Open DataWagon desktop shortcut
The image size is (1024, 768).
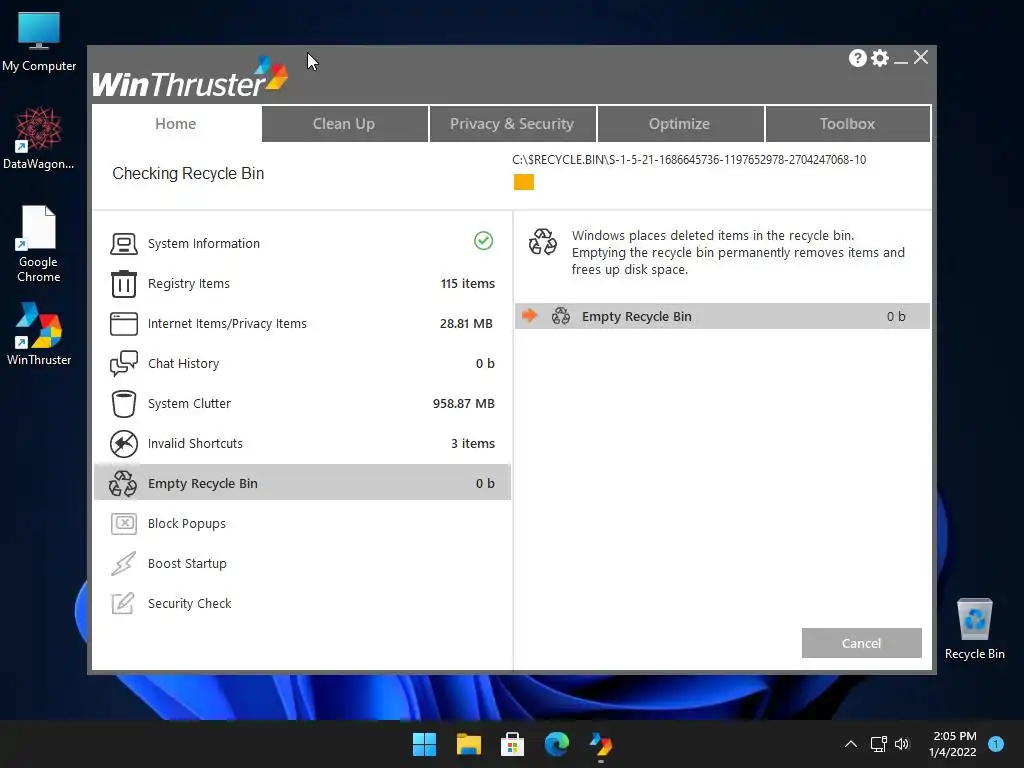click(39, 138)
